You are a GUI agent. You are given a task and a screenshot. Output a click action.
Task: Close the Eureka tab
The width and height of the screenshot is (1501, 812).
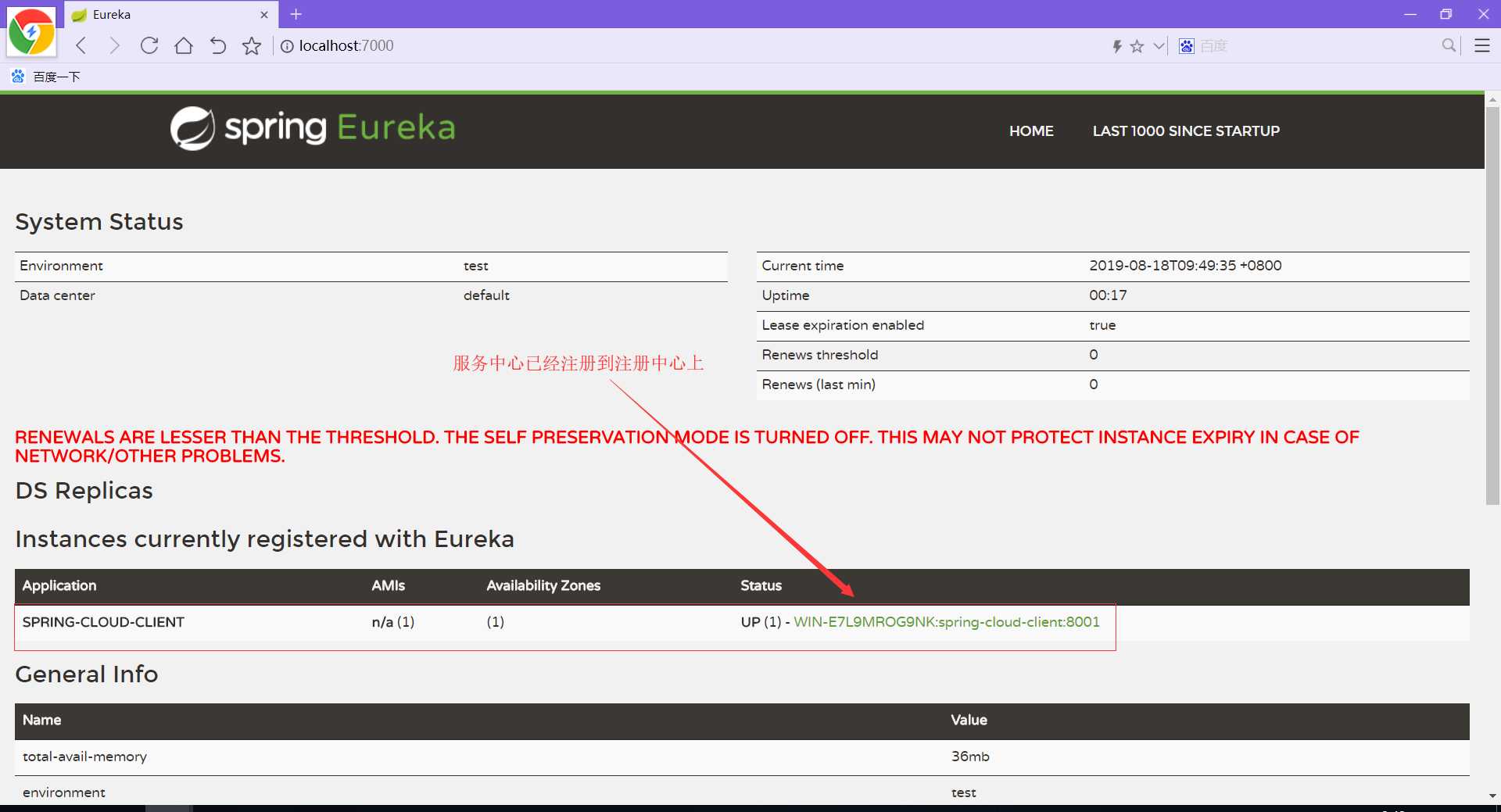click(x=264, y=15)
